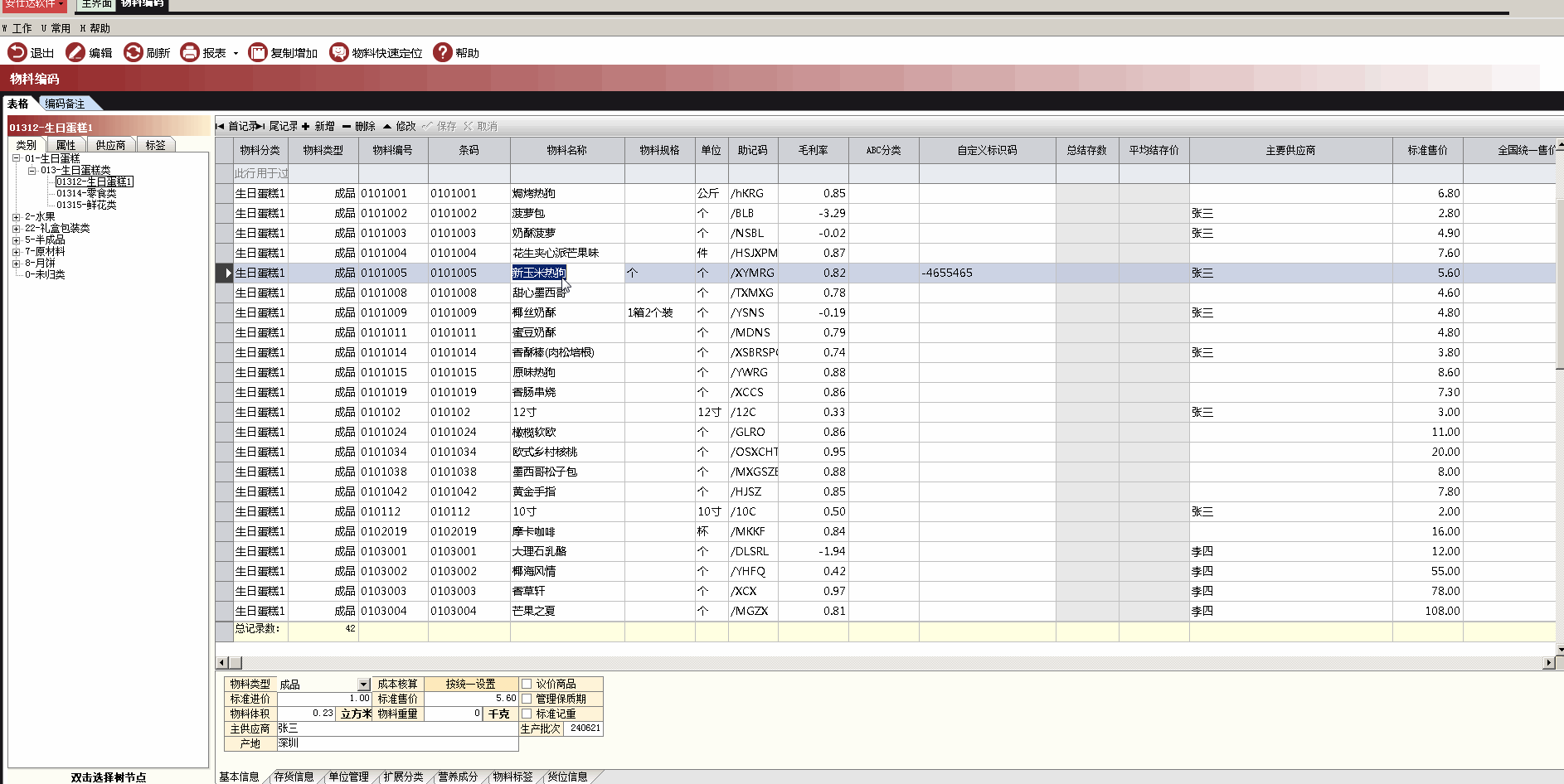The image size is (1564, 784).
Task: Expand the 2-水果 tree node
Action: coord(16,217)
